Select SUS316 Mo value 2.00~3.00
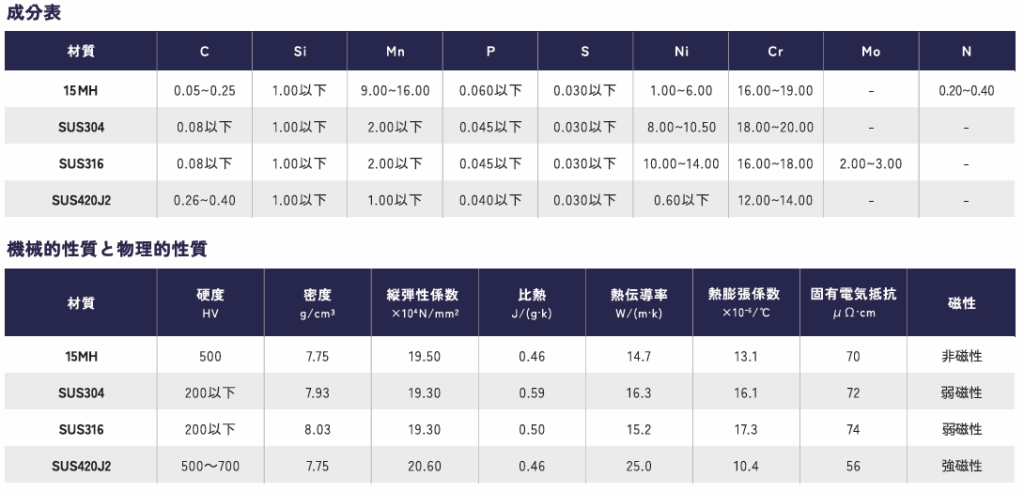The height and width of the screenshot is (492, 1024). [871, 163]
